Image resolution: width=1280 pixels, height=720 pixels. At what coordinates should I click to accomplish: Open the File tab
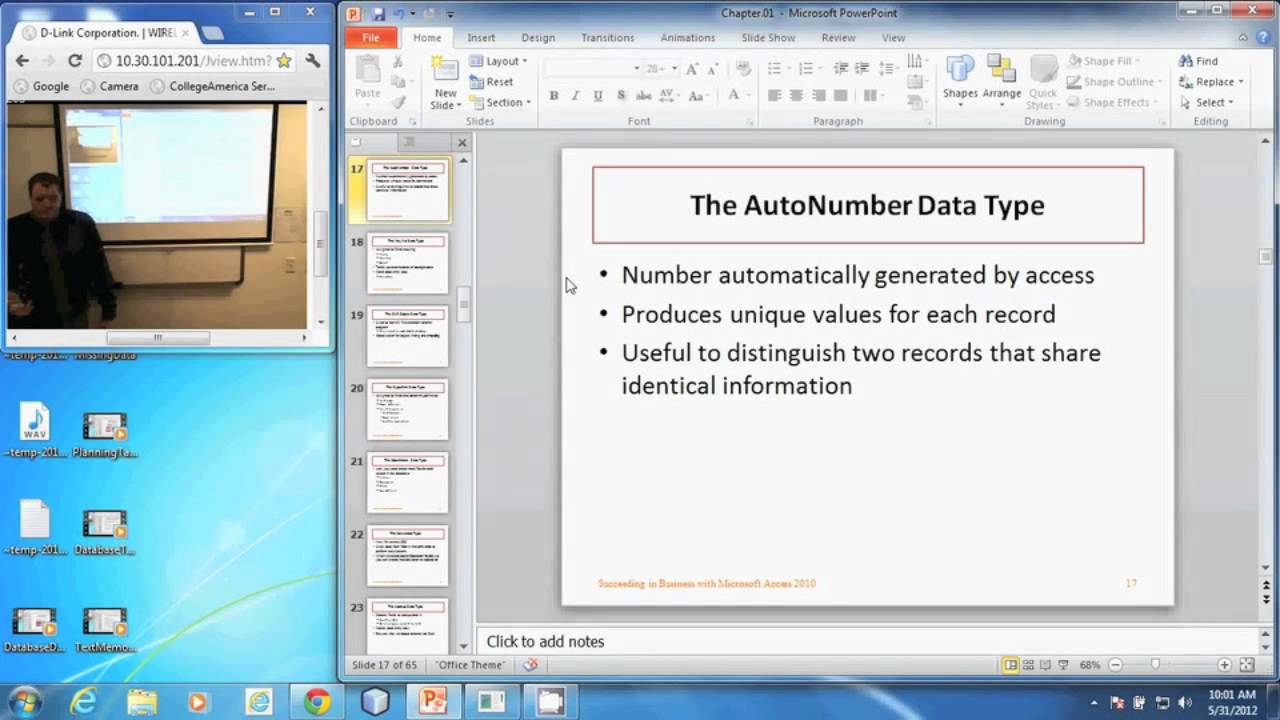click(x=371, y=38)
